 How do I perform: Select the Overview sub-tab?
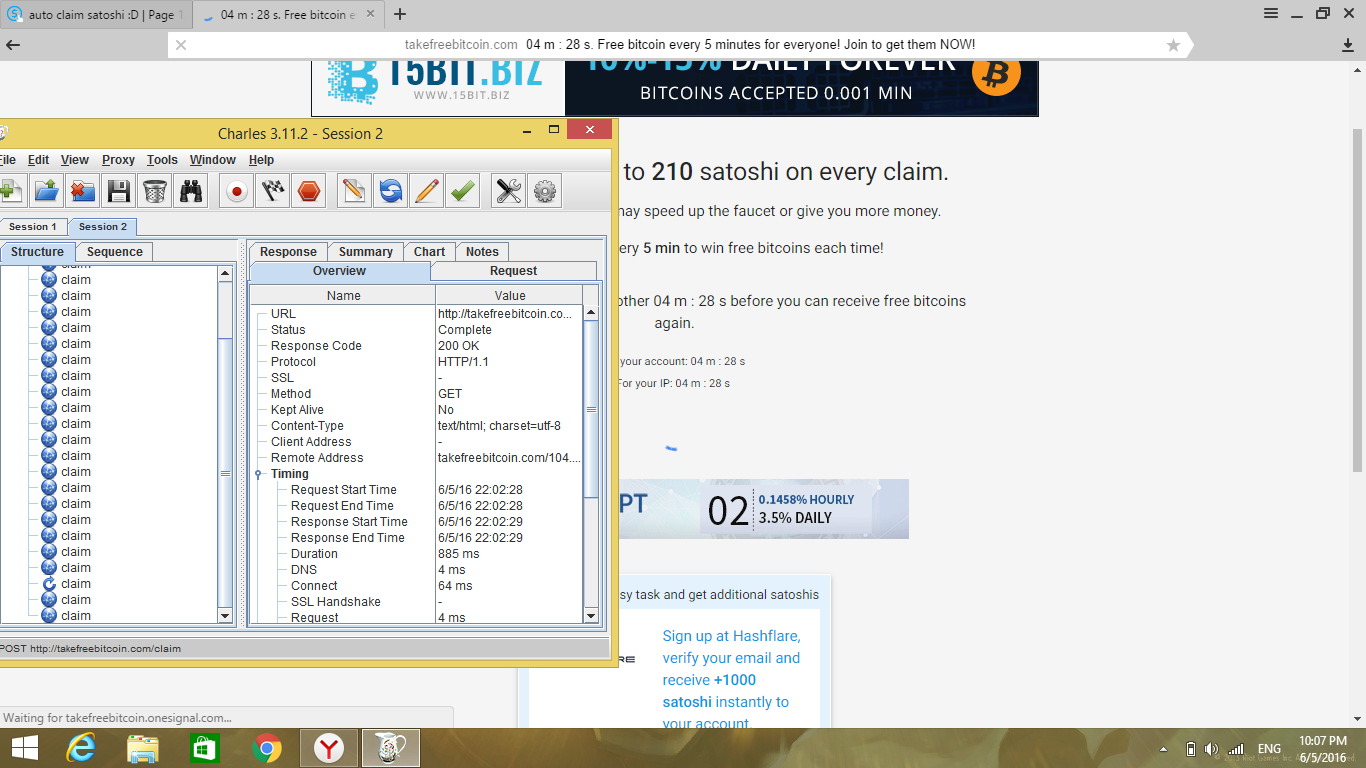tap(339, 271)
